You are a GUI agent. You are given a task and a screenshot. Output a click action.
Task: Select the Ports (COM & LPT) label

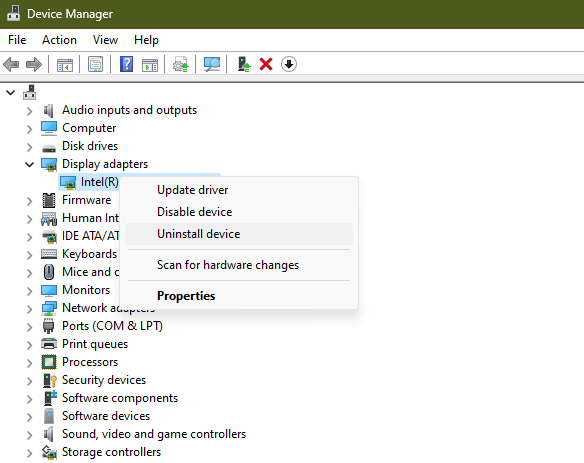pos(112,326)
